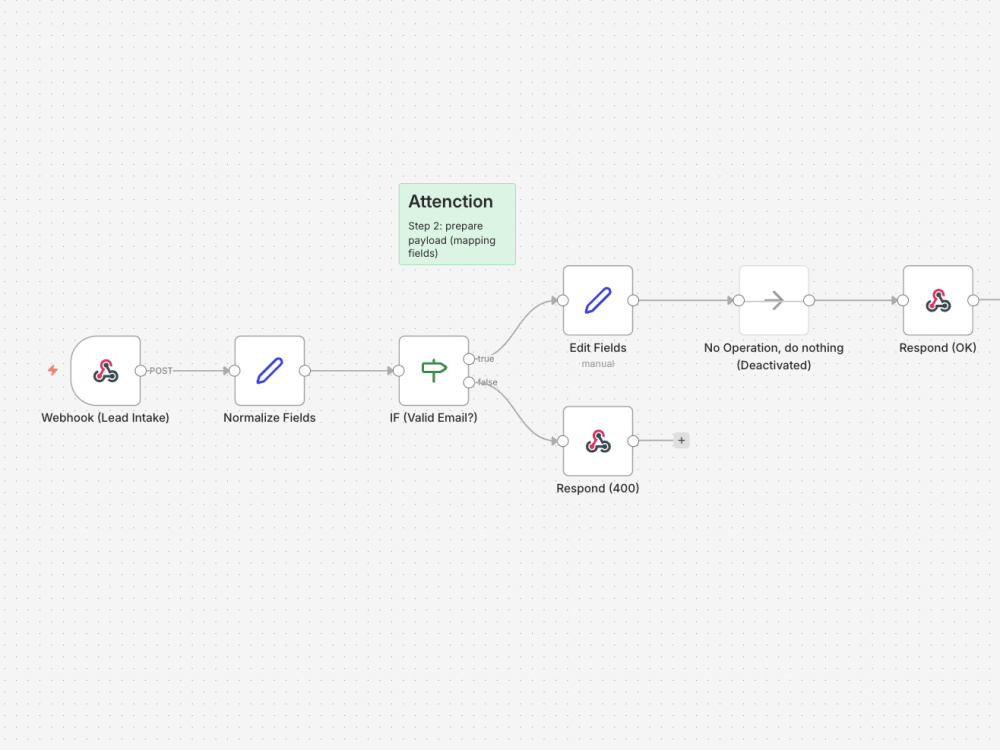Click the 'Respond (400)' label
Viewport: 1000px width, 750px height.
[598, 488]
